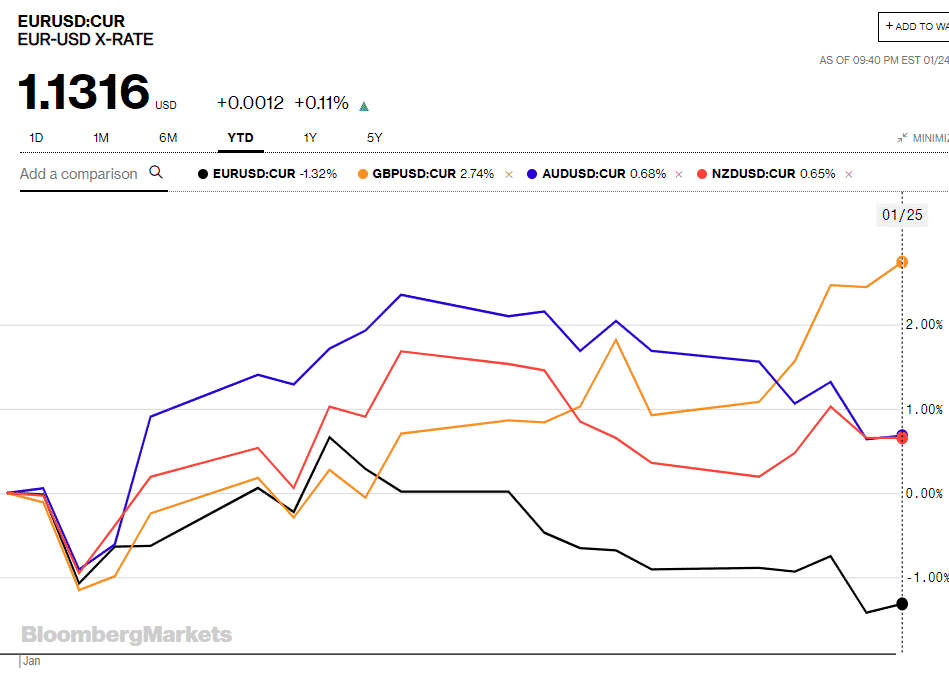
Task: Open the 5Y chart range
Action: [375, 138]
